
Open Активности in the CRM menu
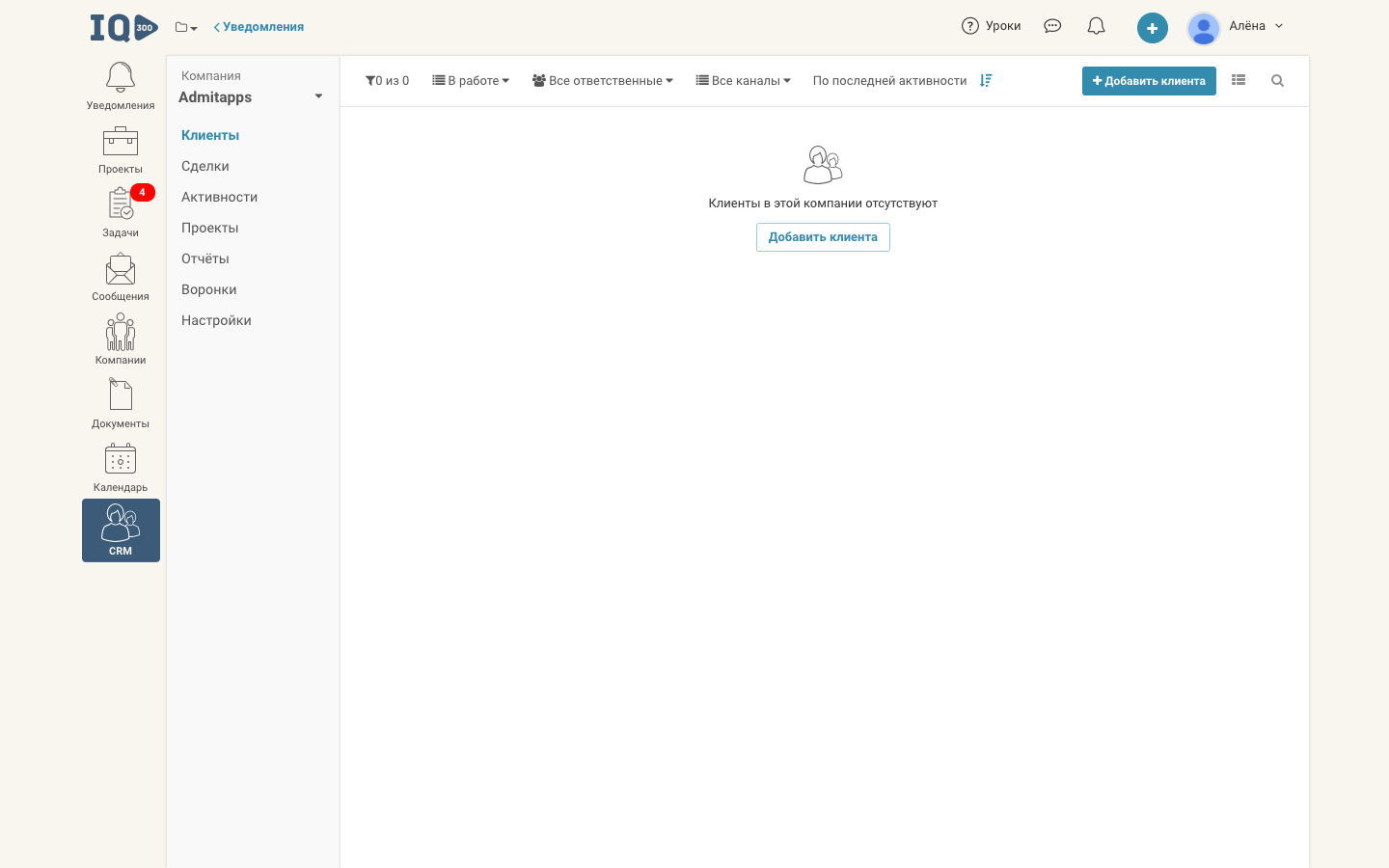pos(220,197)
